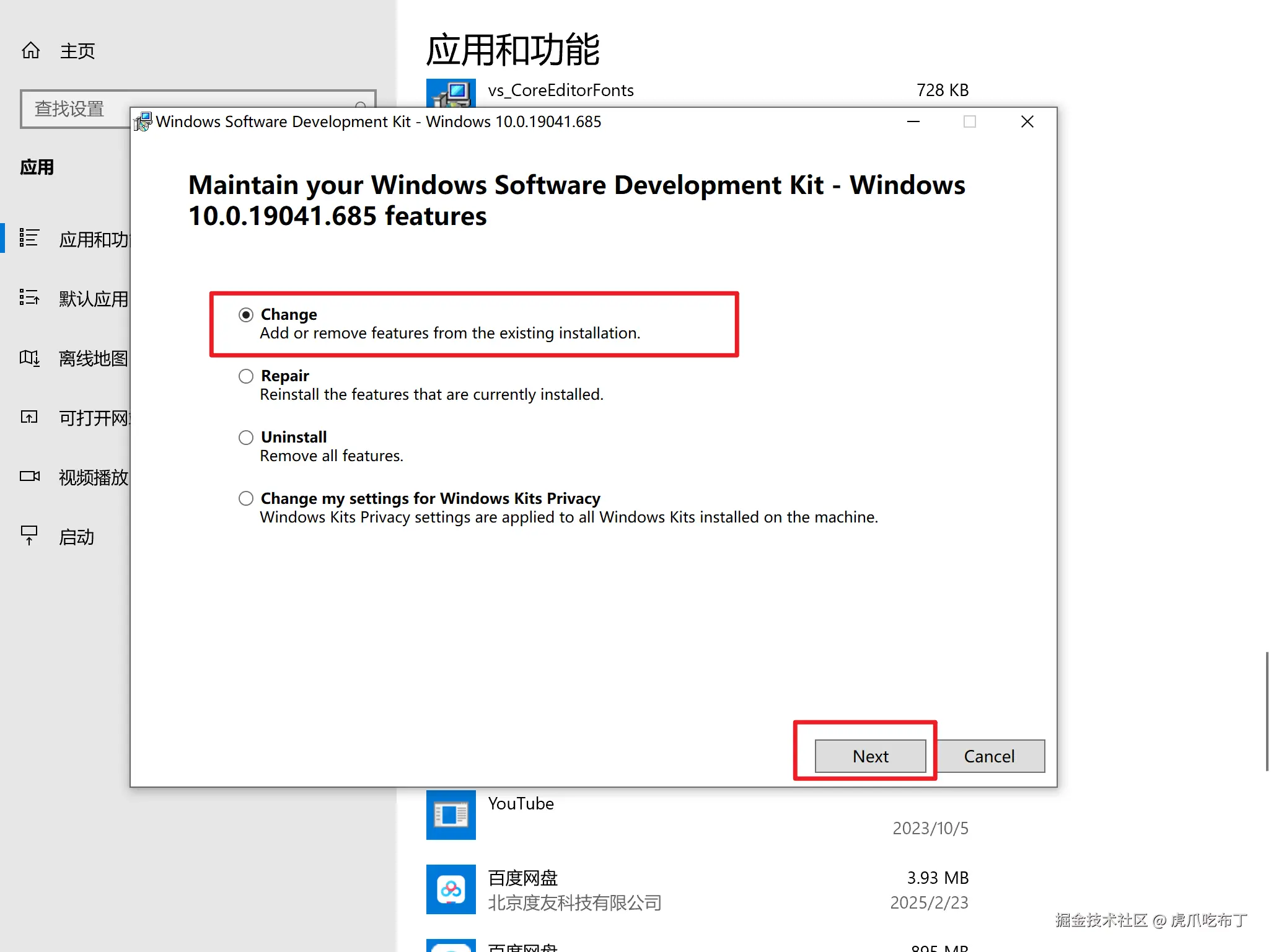1271x952 pixels.
Task: Select the Change radio option
Action: [246, 315]
